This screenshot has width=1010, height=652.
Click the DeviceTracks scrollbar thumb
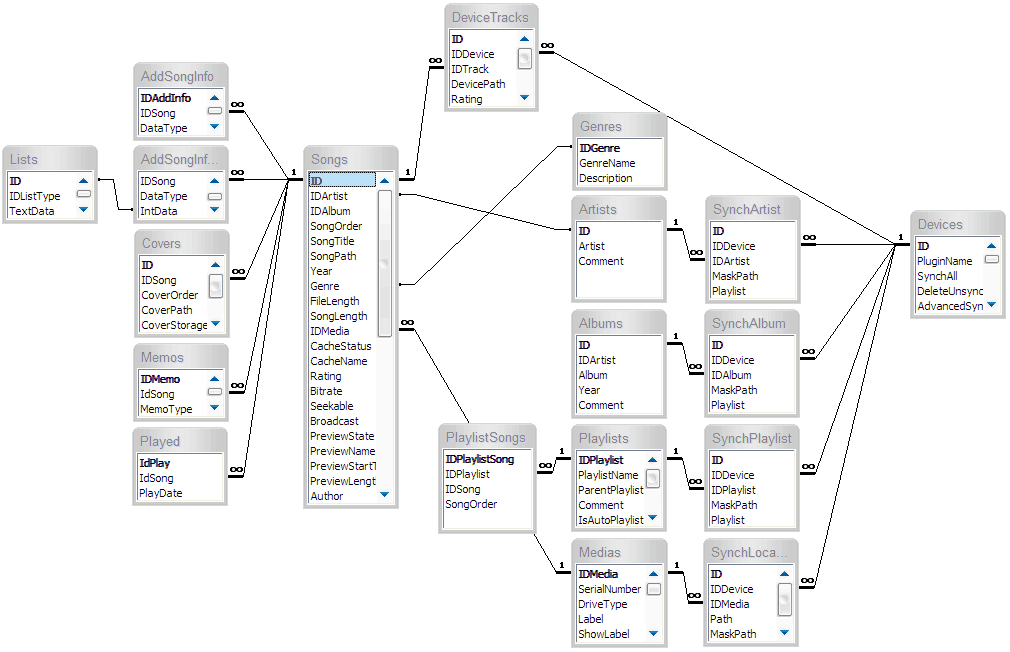[524, 59]
